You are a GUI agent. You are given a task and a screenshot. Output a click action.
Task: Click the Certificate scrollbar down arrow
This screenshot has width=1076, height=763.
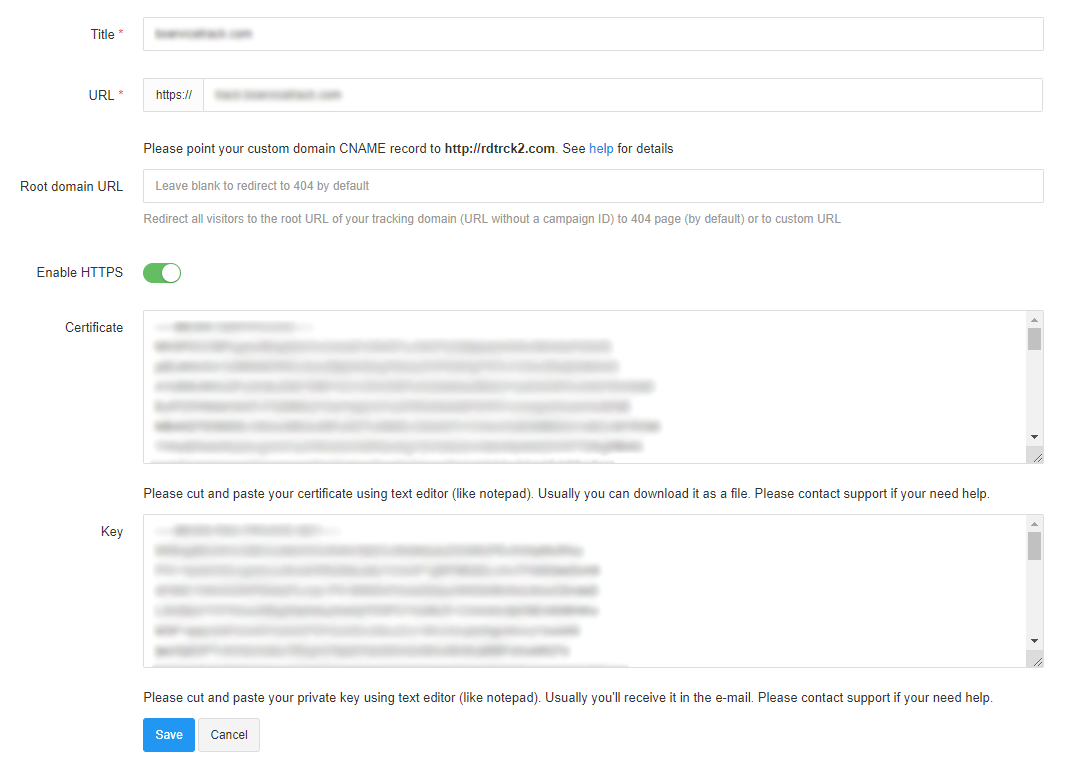click(1034, 437)
